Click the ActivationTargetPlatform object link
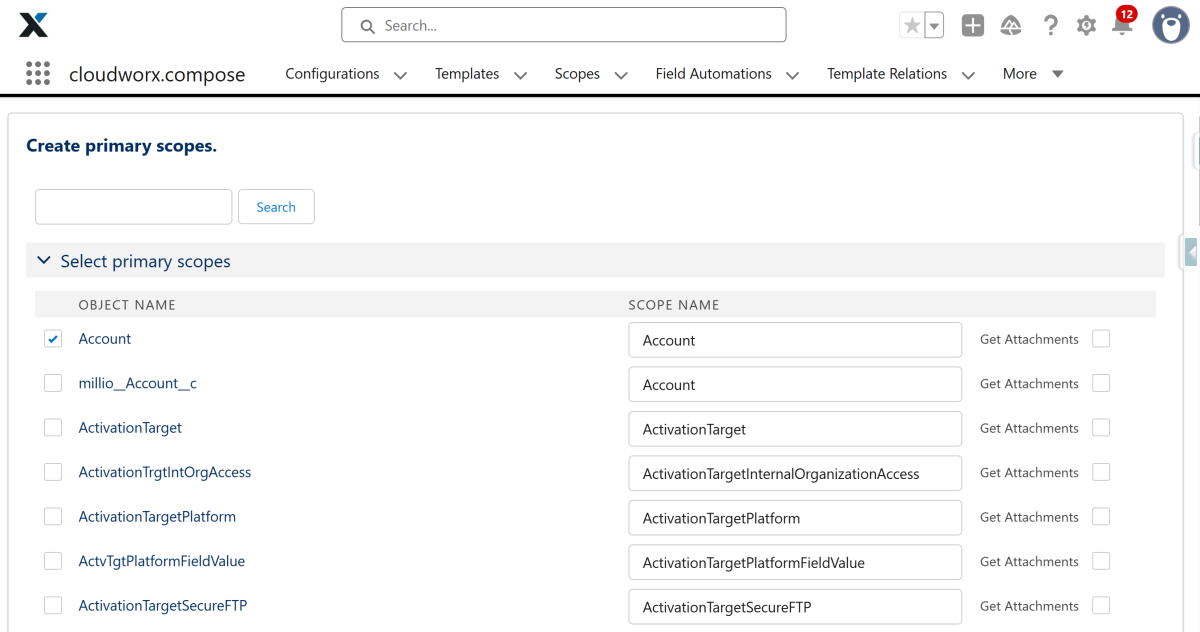This screenshot has height=632, width=1200. (157, 517)
